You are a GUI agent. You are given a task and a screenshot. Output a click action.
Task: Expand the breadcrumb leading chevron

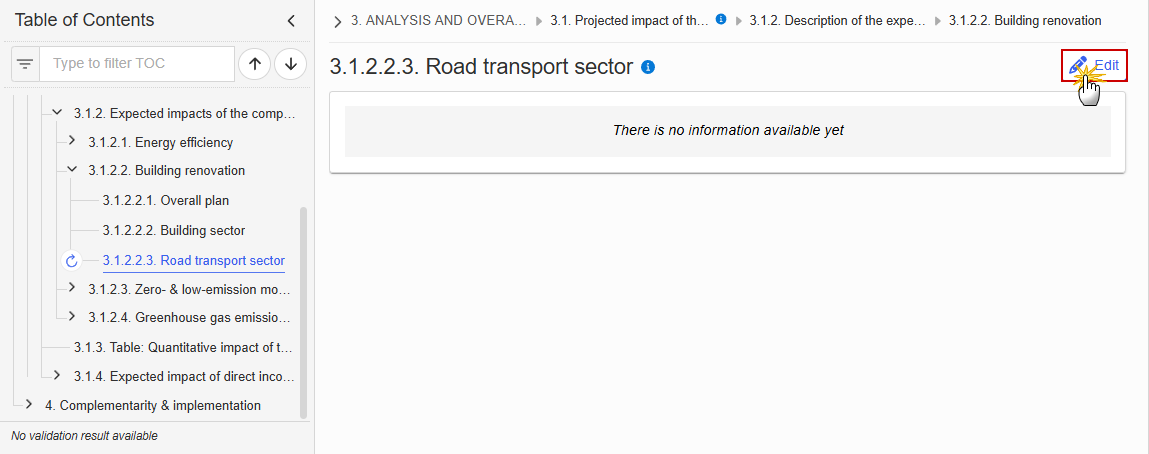pos(337,22)
